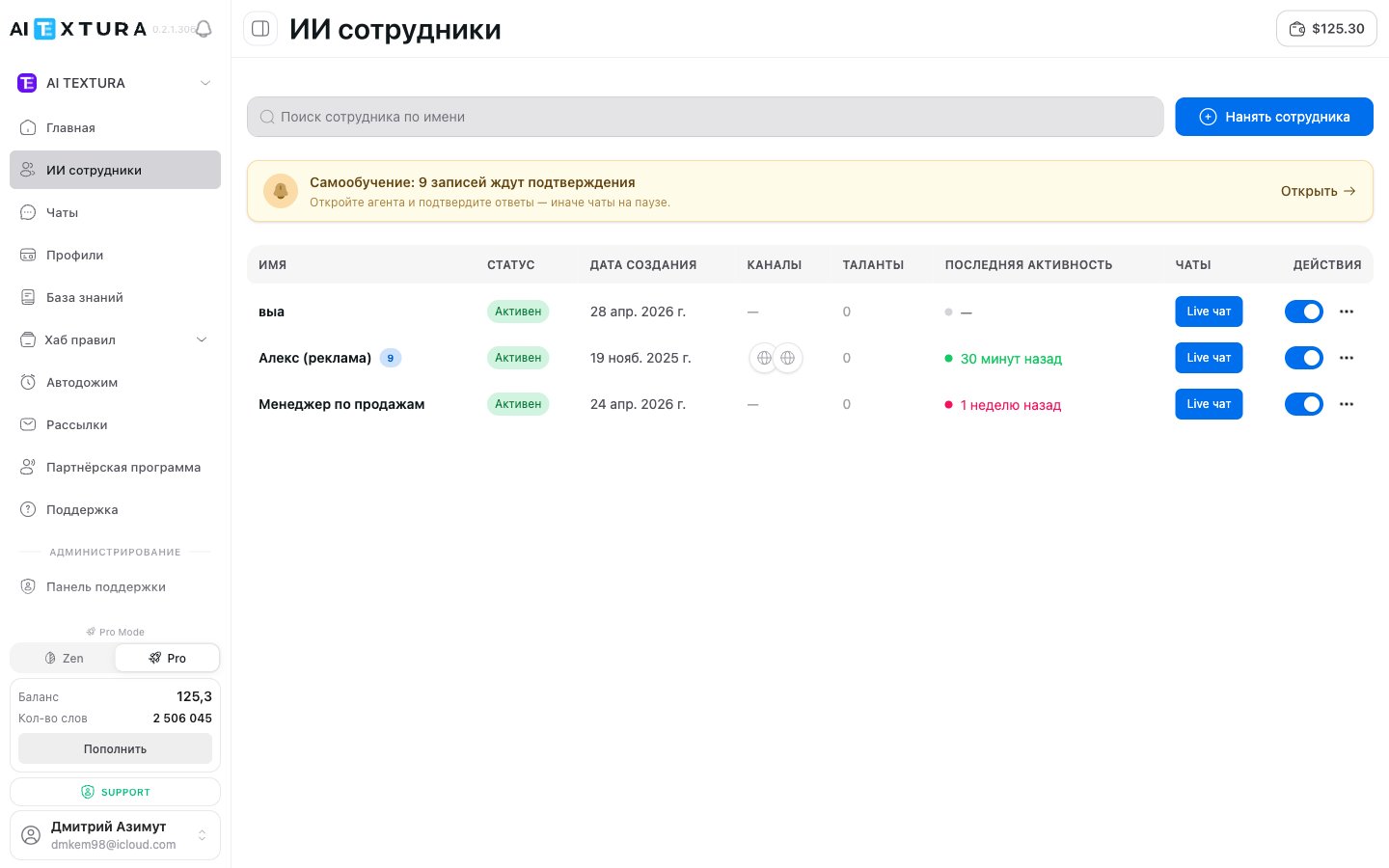This screenshot has height=868, width=1389.
Task: Disable the Менеджер по продажам toggle
Action: pyautogui.click(x=1304, y=404)
